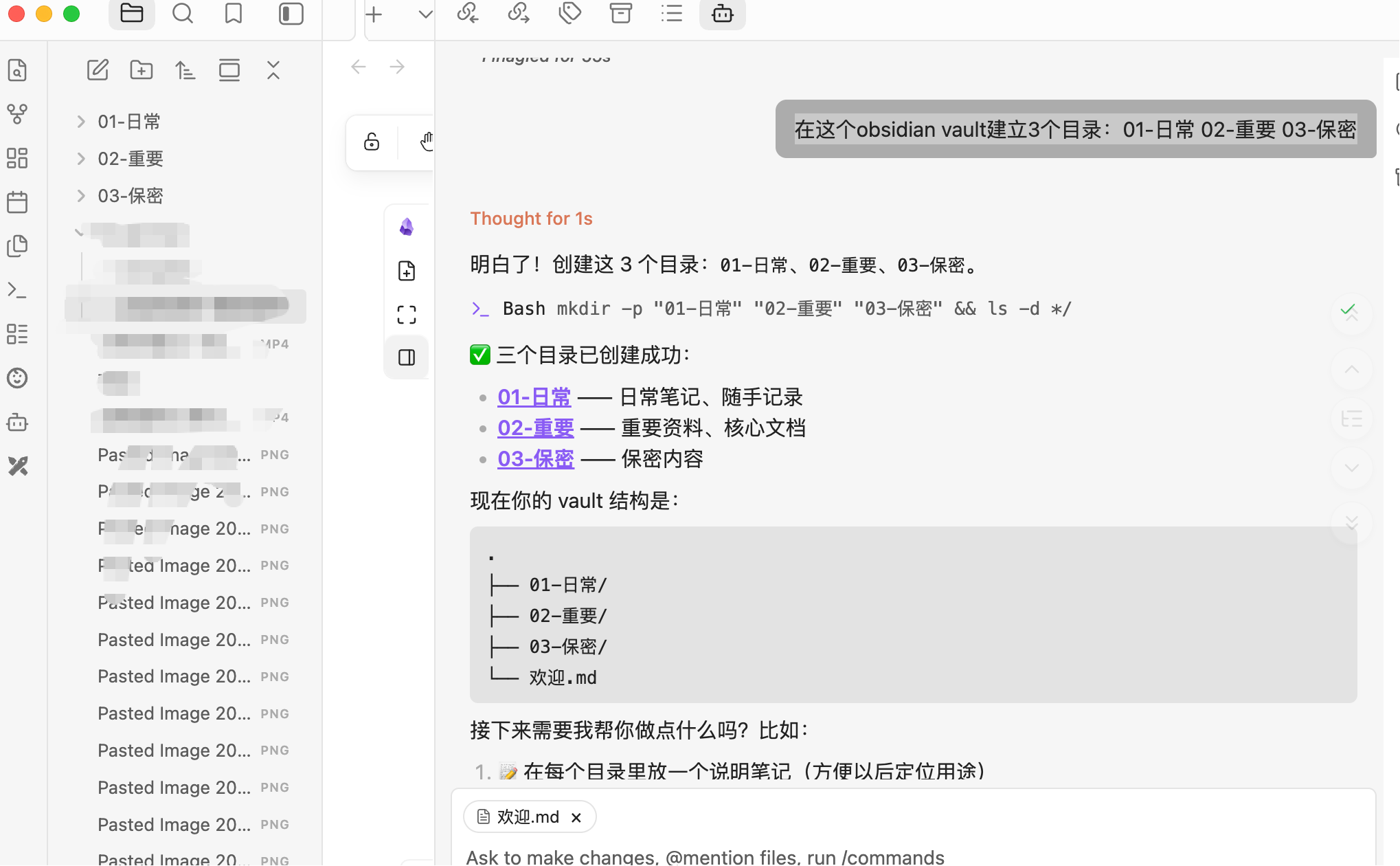Click the add-file icon in the vertical toolbar

pyautogui.click(x=407, y=271)
